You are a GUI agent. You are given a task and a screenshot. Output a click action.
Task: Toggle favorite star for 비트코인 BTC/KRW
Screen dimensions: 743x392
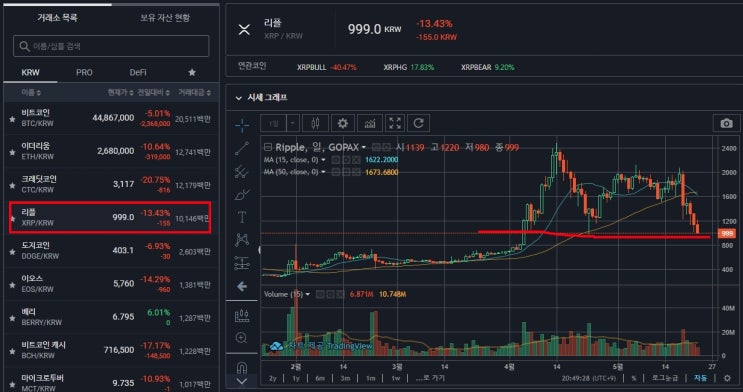(x=12, y=119)
